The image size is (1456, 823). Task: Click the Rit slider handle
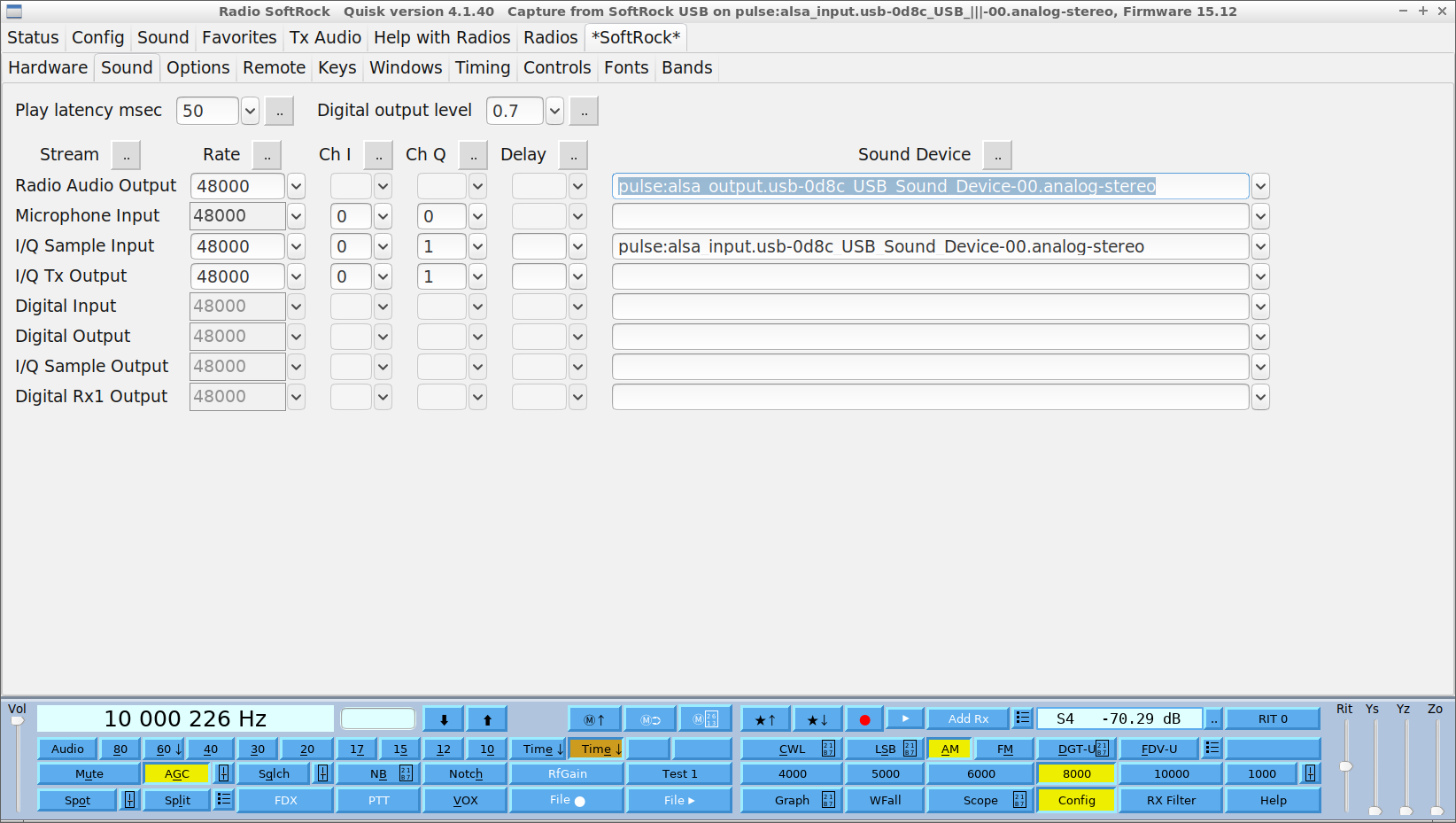coord(1345,766)
